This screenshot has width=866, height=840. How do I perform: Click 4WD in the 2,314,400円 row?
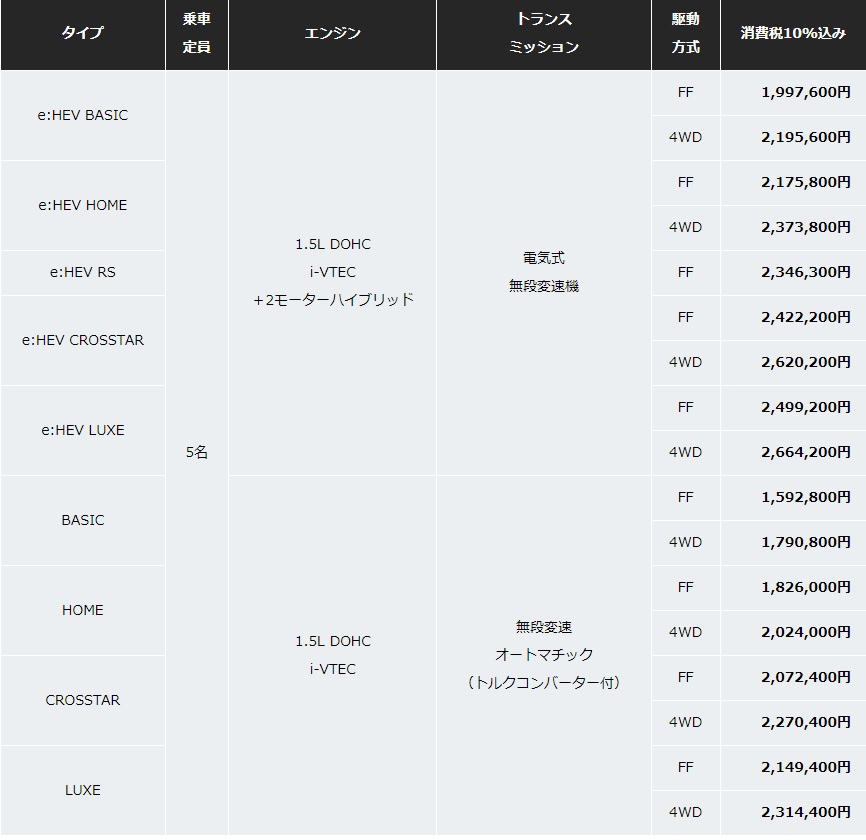click(685, 812)
